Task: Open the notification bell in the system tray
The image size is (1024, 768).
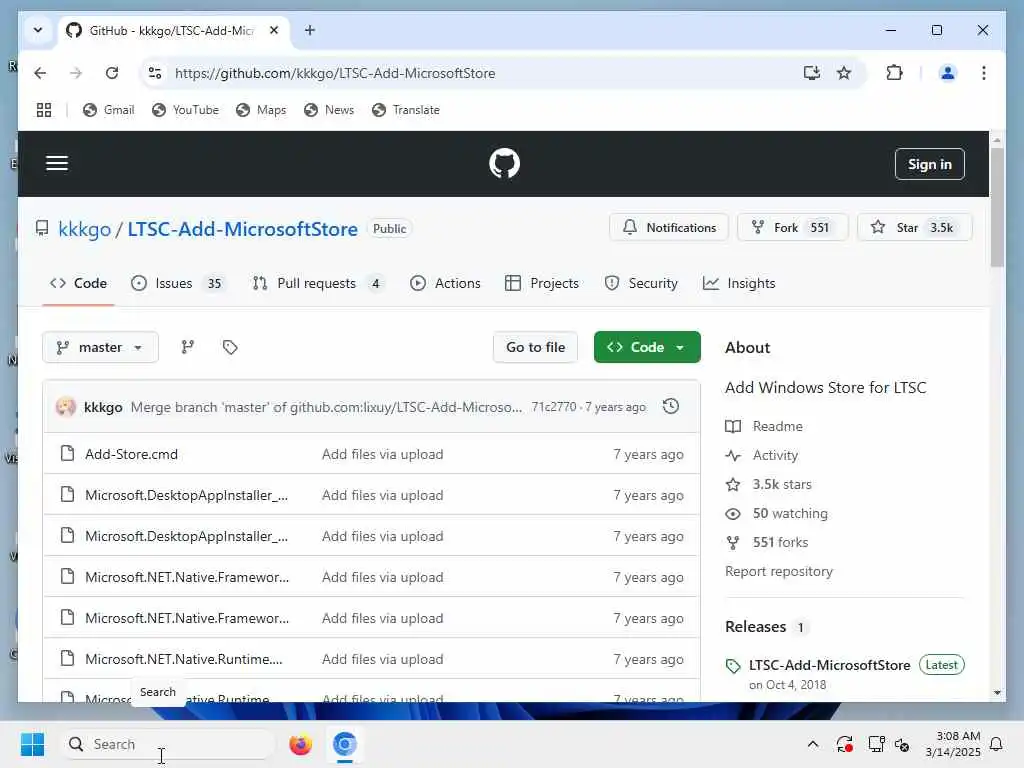Action: (x=997, y=744)
